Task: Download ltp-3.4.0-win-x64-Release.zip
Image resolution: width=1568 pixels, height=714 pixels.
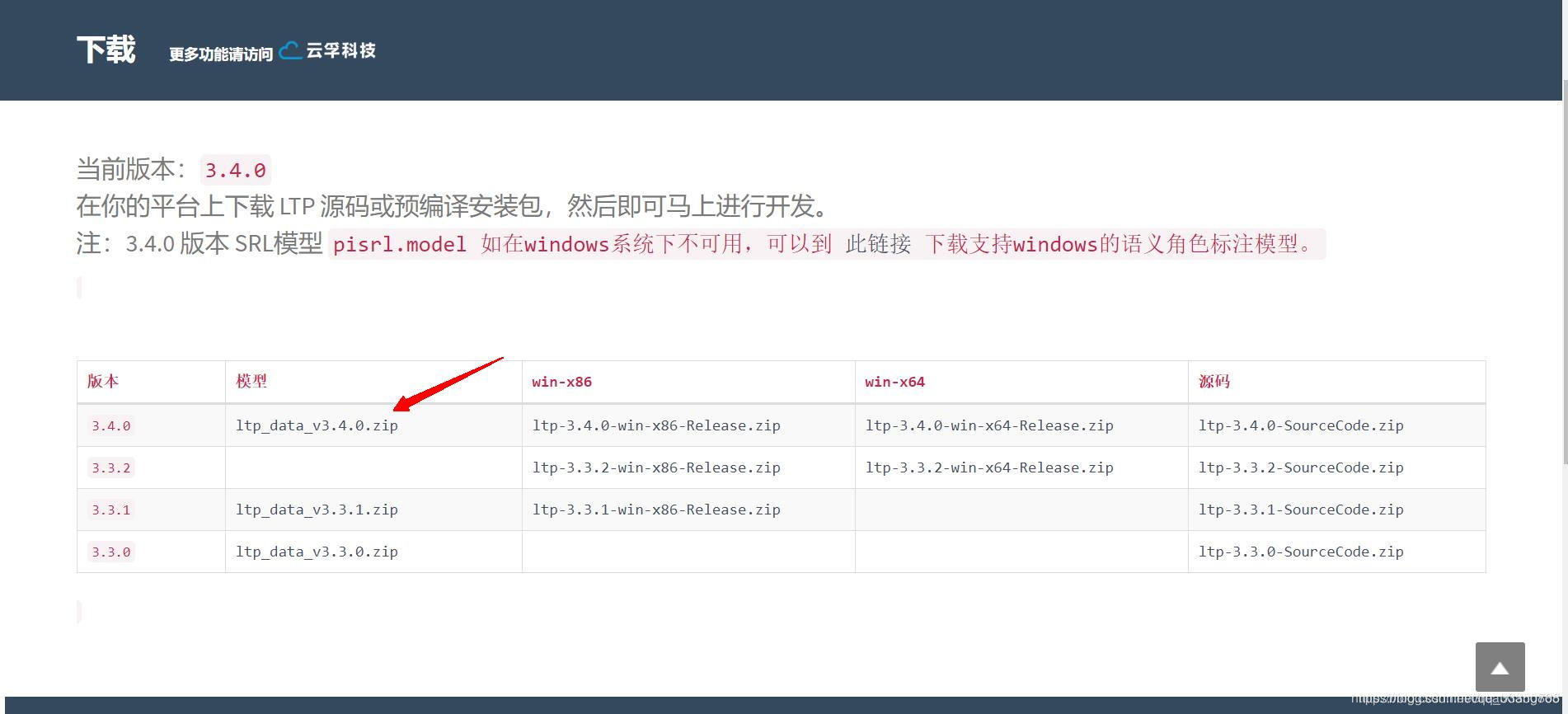Action: (989, 425)
